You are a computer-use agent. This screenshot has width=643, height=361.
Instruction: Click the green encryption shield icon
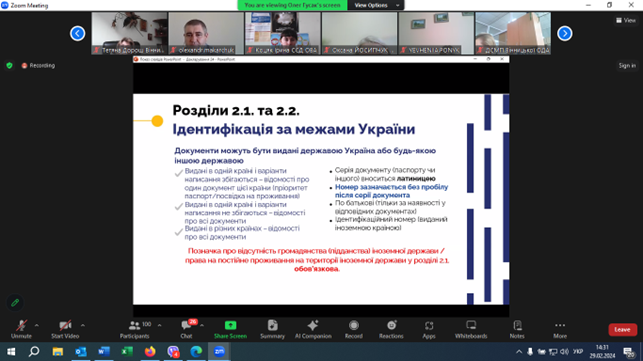click(x=9, y=66)
